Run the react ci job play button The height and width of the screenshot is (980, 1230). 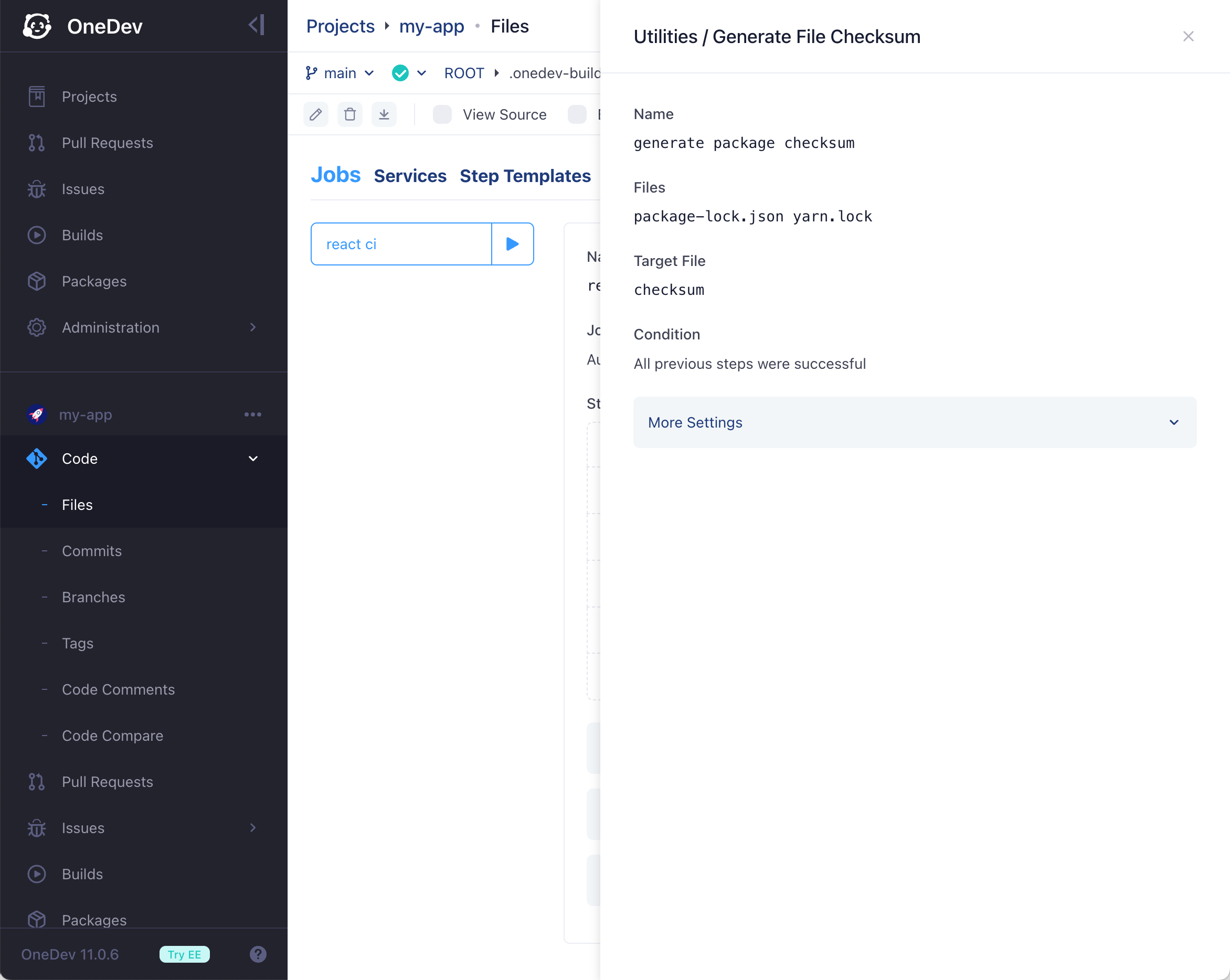(x=512, y=244)
